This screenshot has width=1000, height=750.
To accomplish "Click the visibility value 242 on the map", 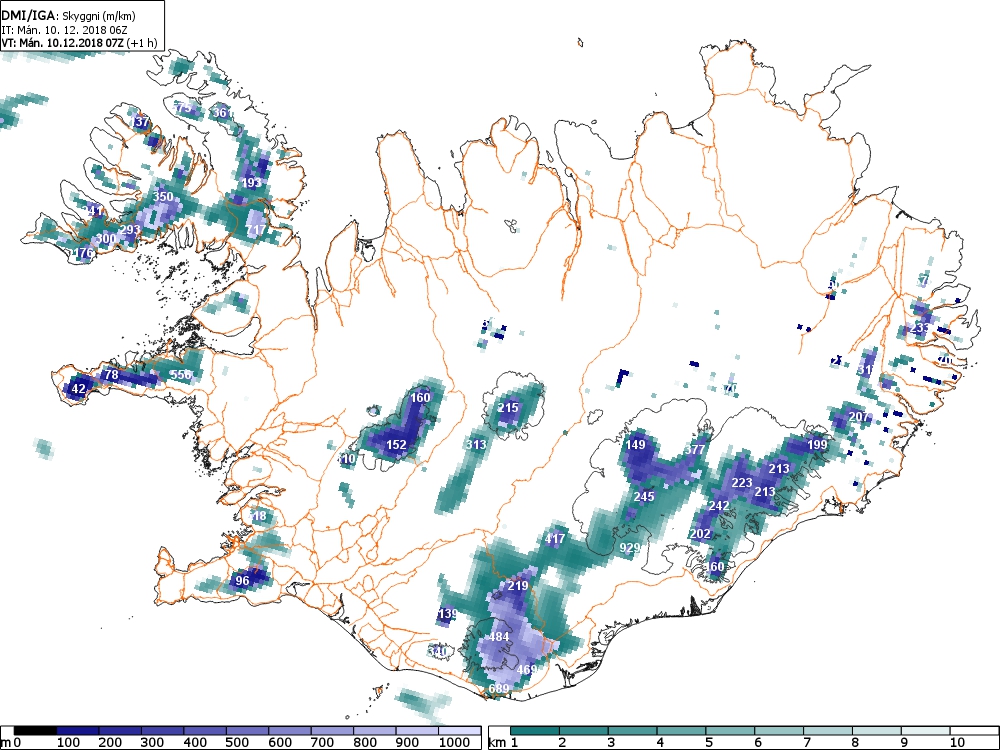I will [719, 506].
